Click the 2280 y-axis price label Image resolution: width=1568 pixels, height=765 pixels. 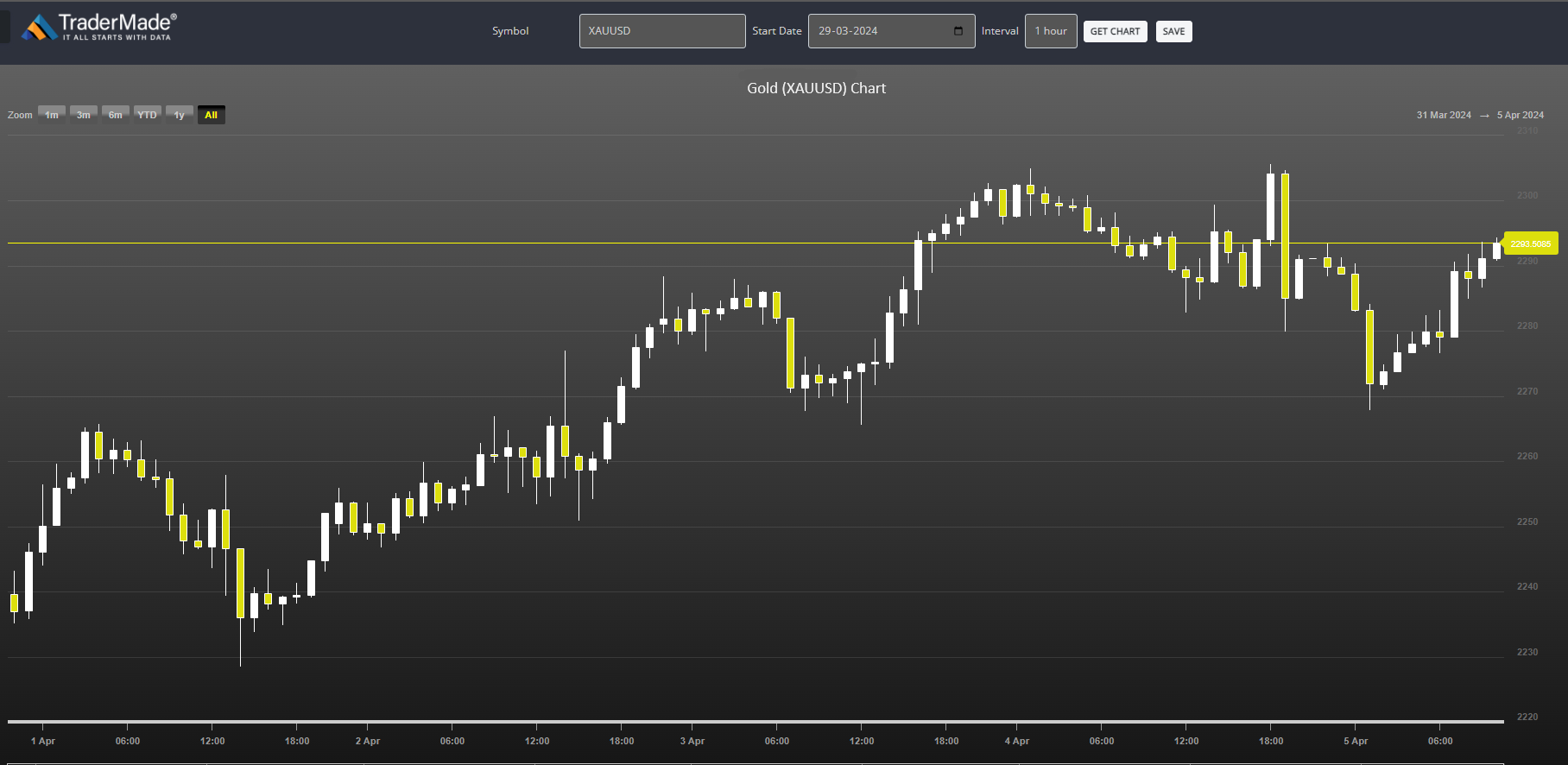pos(1527,326)
